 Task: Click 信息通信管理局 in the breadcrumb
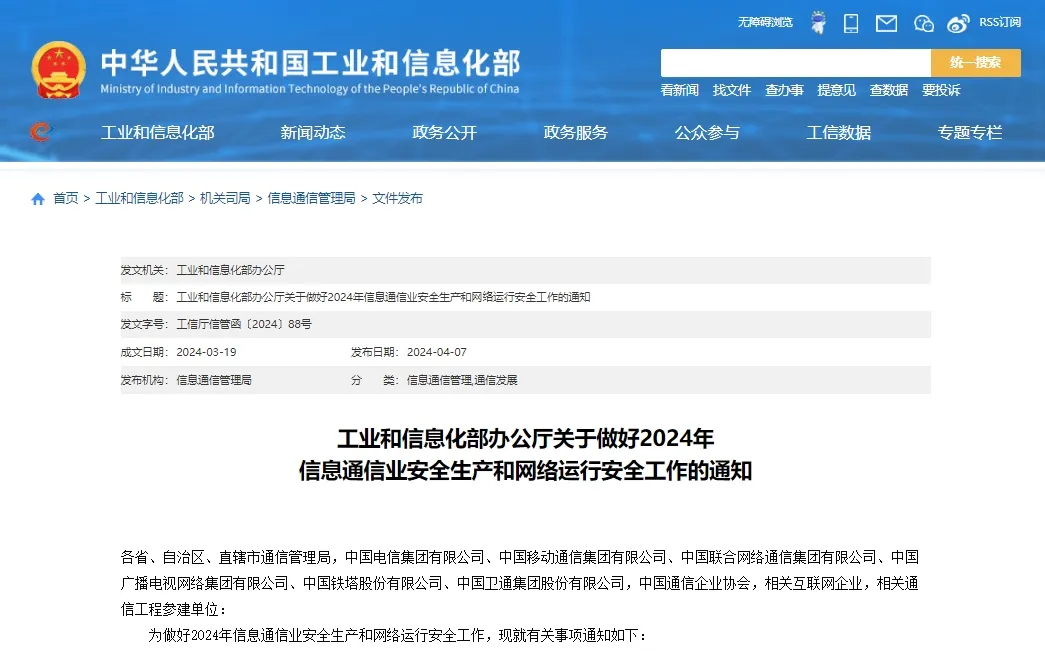pyautogui.click(x=311, y=199)
